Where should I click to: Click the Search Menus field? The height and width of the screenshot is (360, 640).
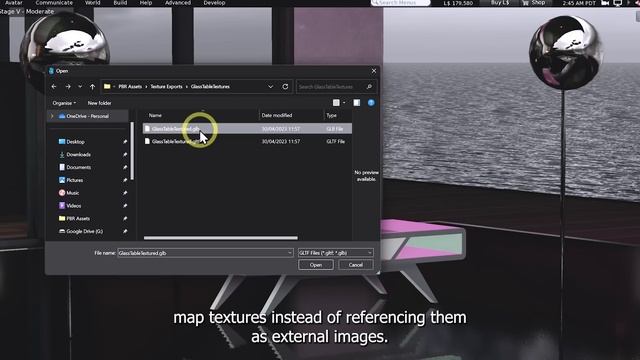click(400, 2)
